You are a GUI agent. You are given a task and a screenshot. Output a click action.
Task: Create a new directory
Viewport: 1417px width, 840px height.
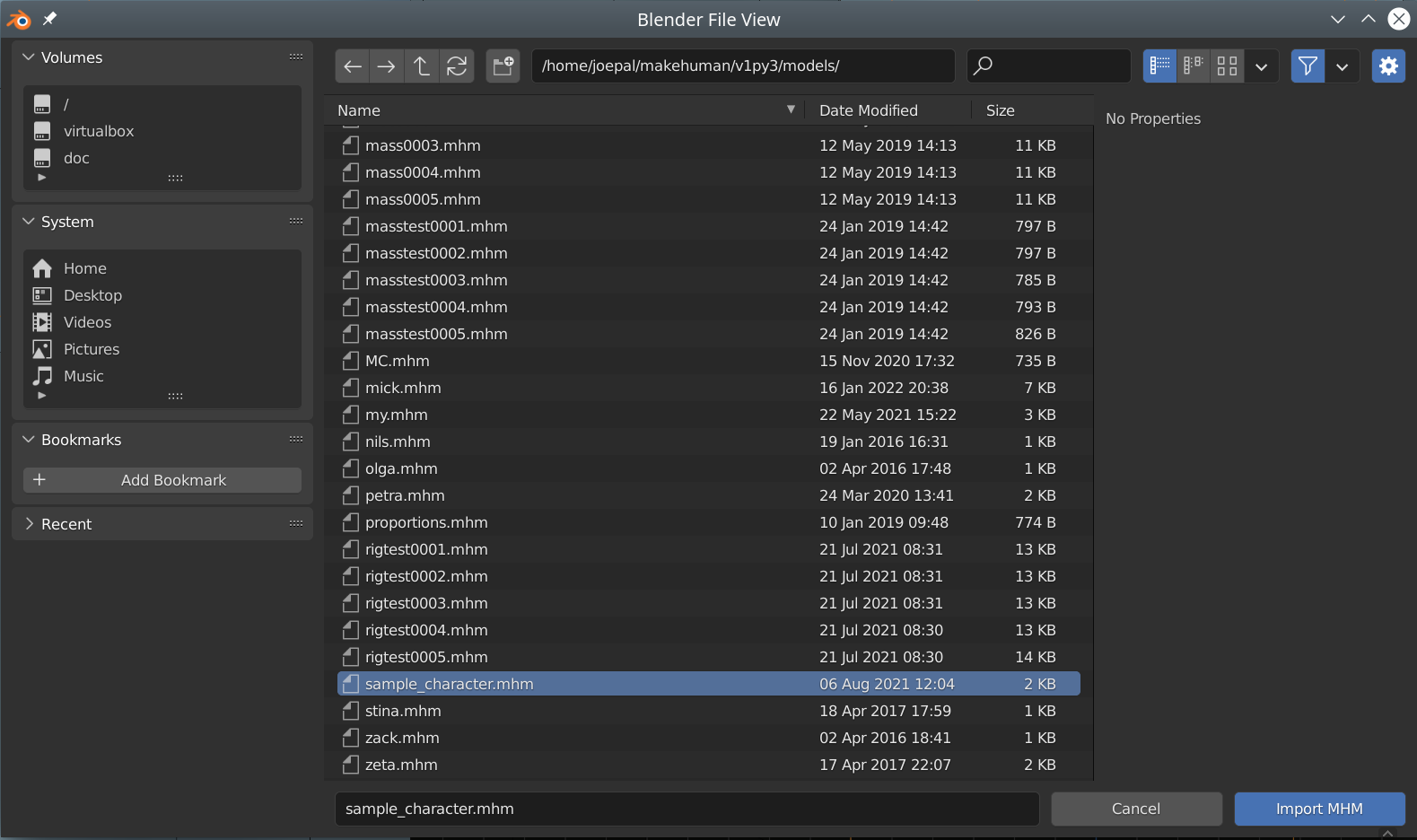[x=503, y=66]
